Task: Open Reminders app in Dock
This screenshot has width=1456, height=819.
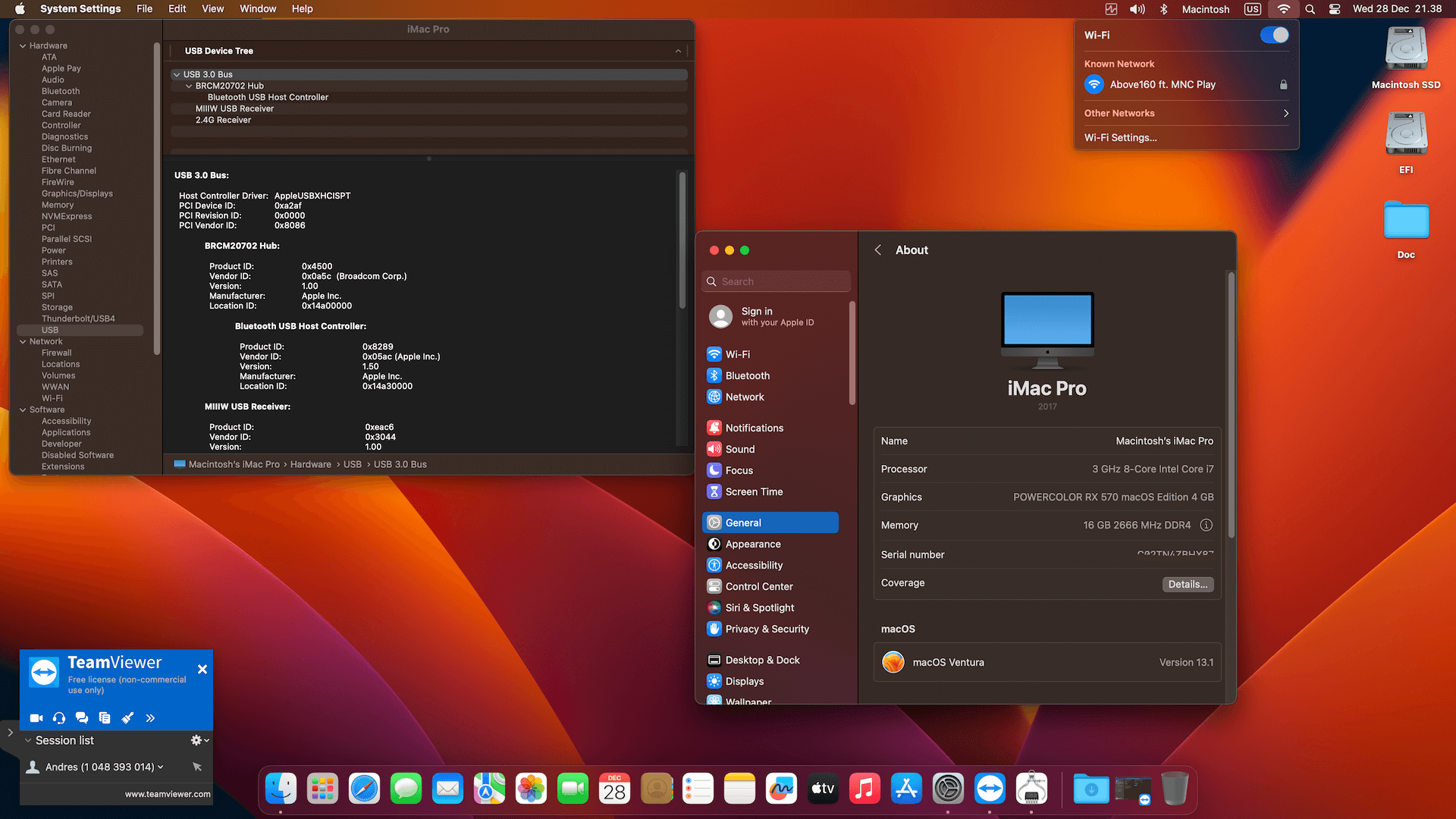Action: 698,789
